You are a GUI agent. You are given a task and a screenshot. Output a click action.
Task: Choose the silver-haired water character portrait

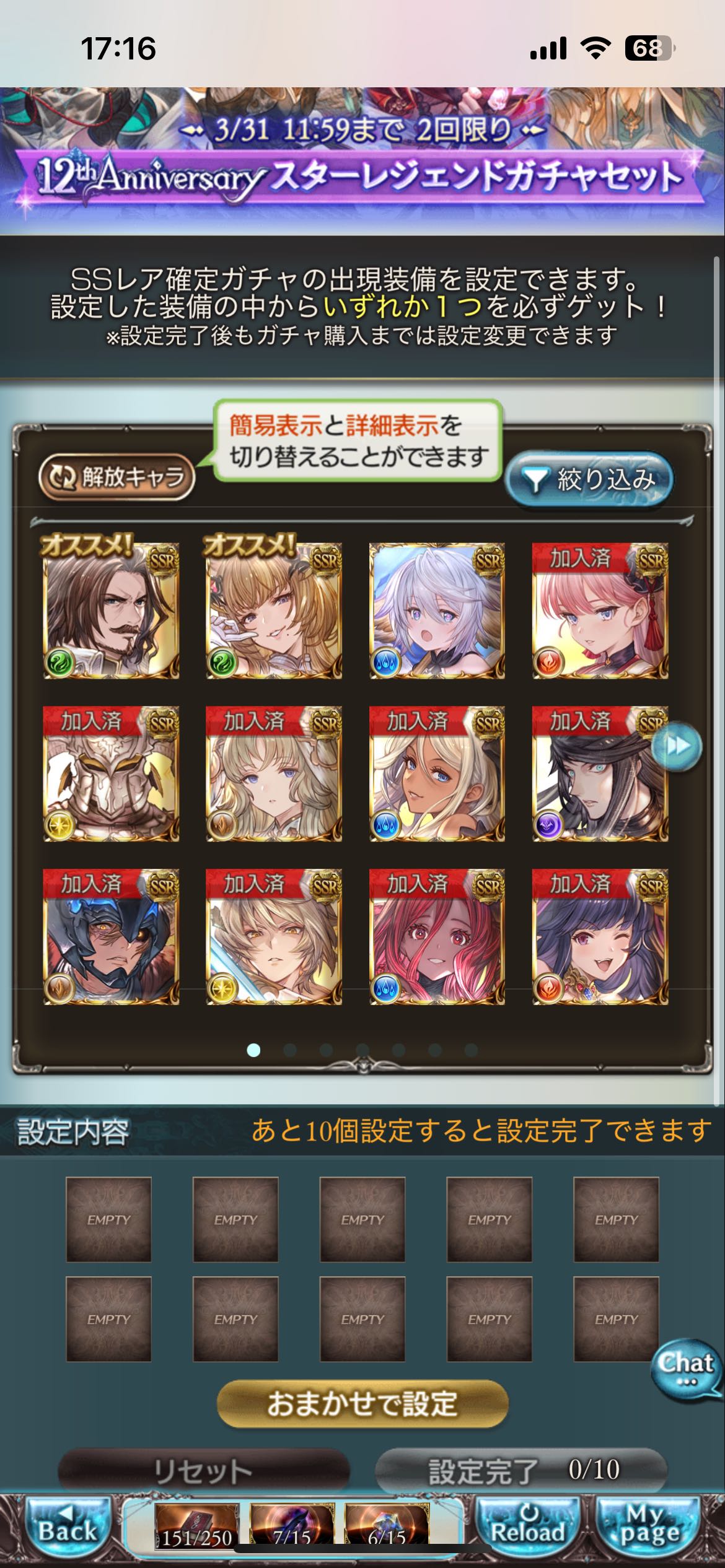point(437,611)
